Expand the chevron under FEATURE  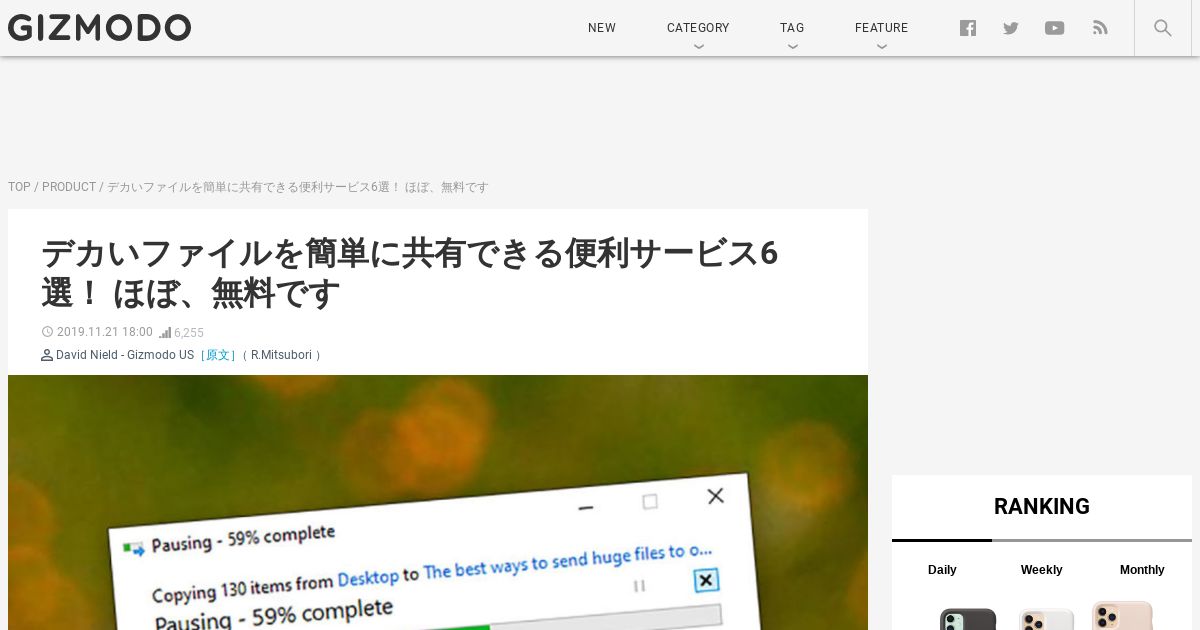[881, 46]
